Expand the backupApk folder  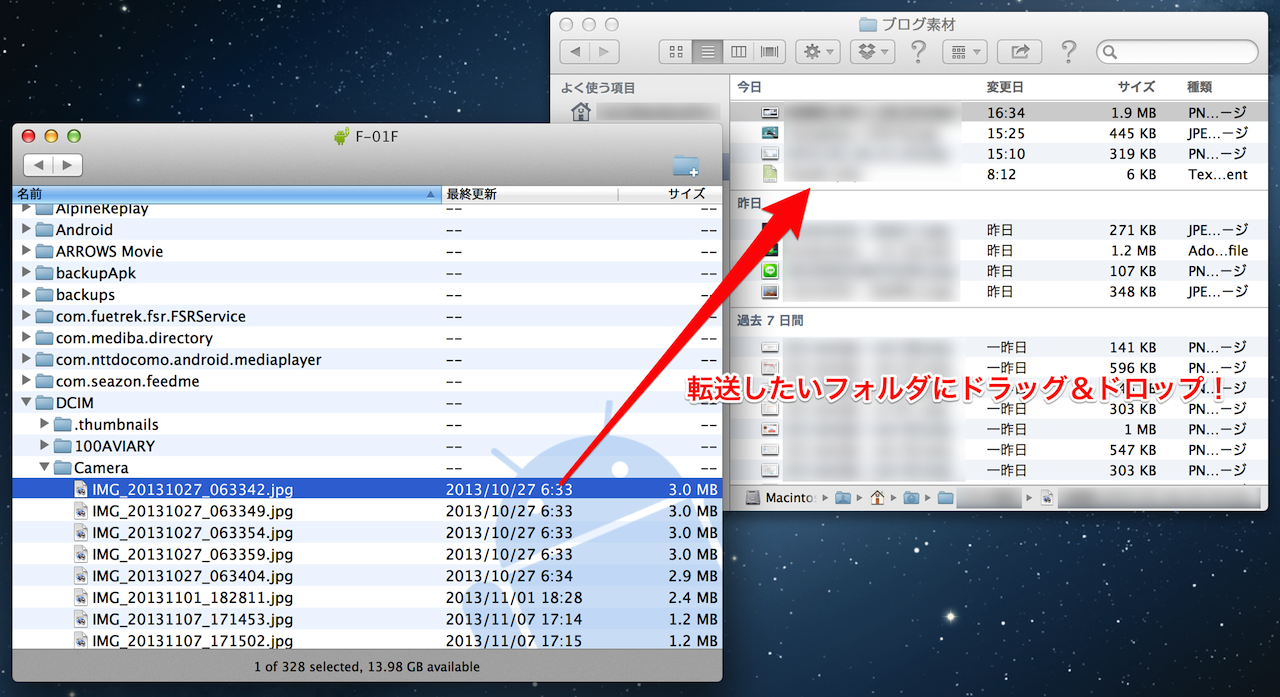26,273
